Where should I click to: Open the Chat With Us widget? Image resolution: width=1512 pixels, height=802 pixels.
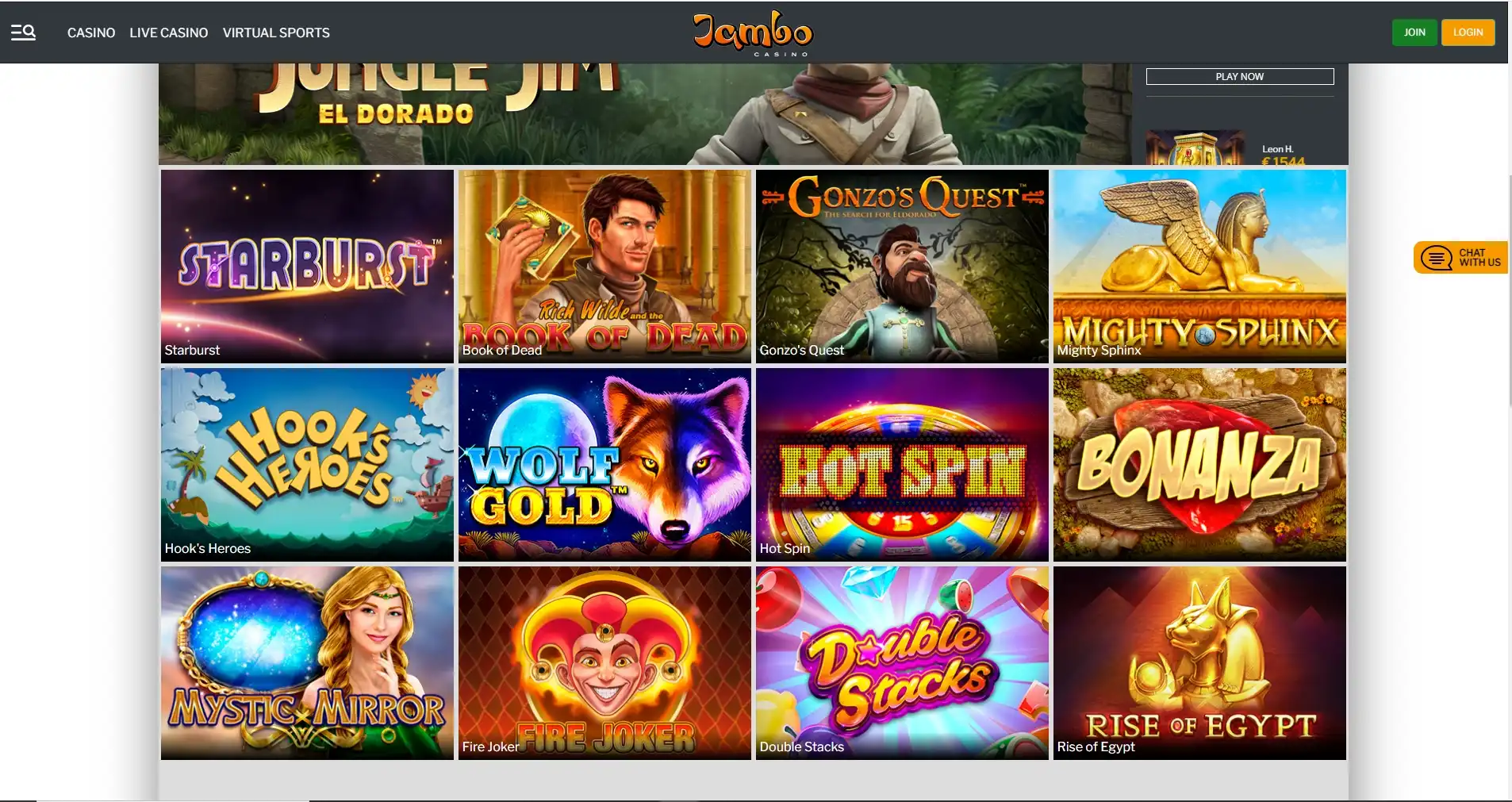click(x=1460, y=258)
